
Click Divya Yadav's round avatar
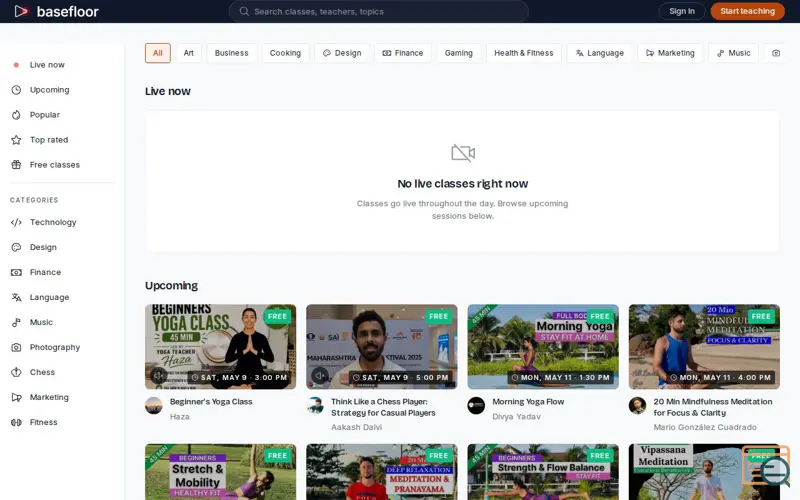(476, 406)
